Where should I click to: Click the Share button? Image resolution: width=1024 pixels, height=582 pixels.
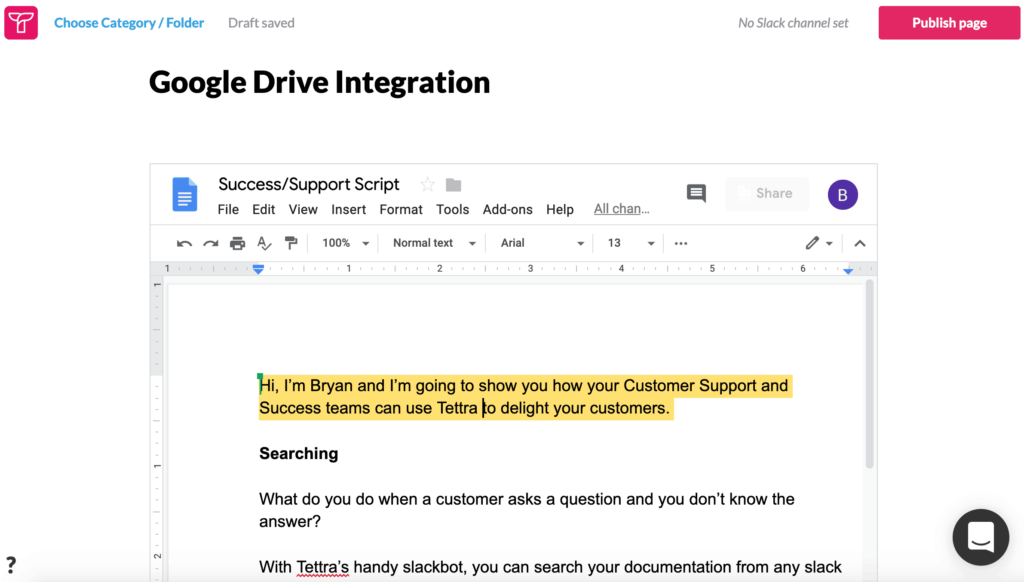click(x=767, y=193)
